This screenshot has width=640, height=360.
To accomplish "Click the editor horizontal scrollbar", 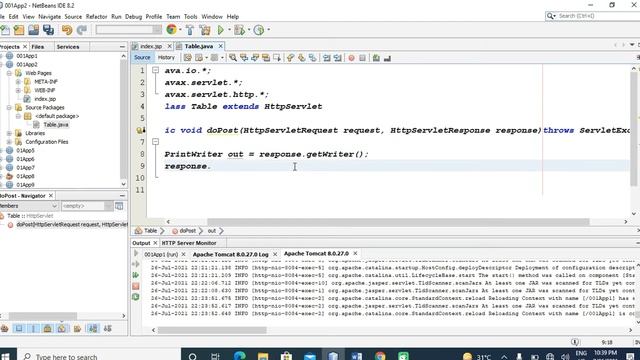I will pyautogui.click(x=398, y=222).
